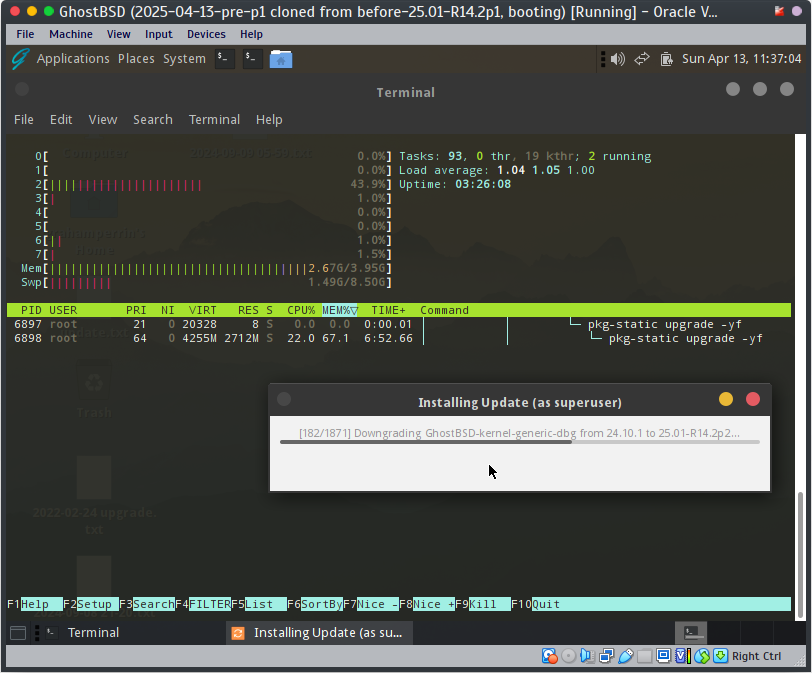Click the Uptime 03:26:08 text
The image size is (812, 673).
pos(455,184)
